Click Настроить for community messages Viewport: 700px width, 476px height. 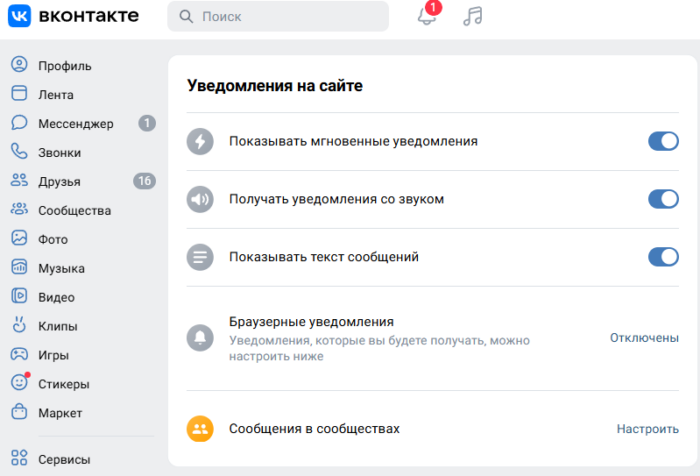point(648,429)
